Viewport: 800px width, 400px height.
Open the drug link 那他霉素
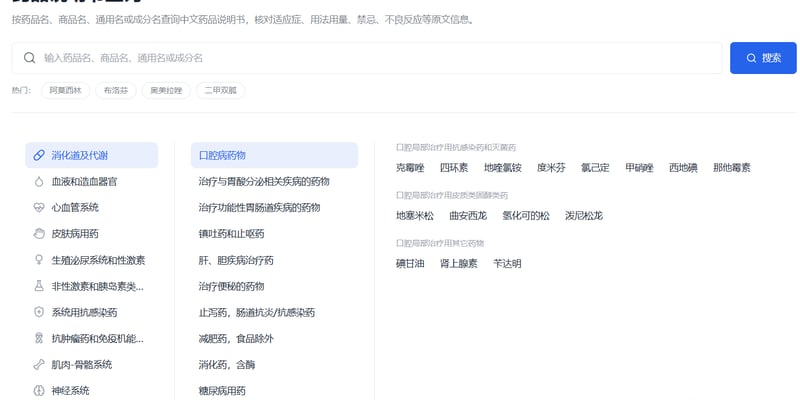tap(732, 168)
